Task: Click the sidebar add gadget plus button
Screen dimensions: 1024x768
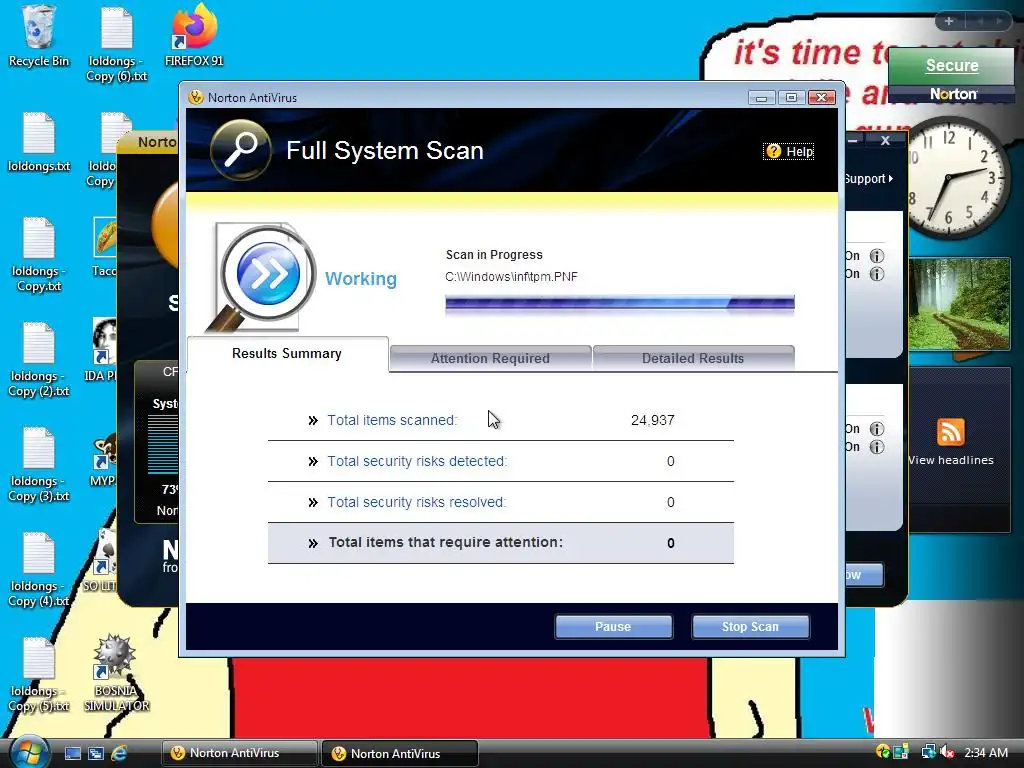Action: [949, 22]
